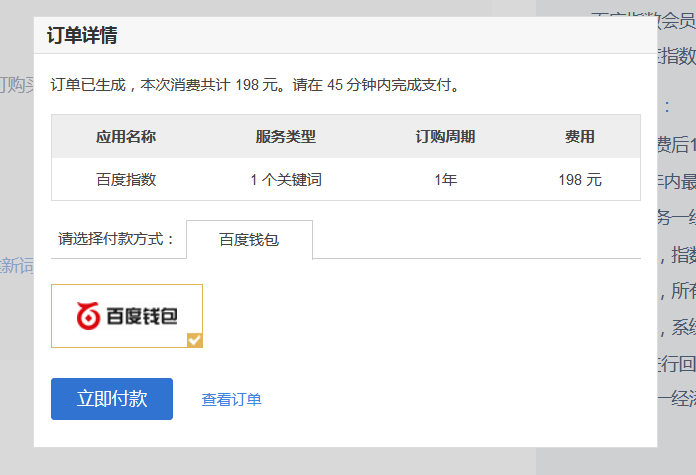Click the 费用 column header
The height and width of the screenshot is (475, 696).
point(580,137)
